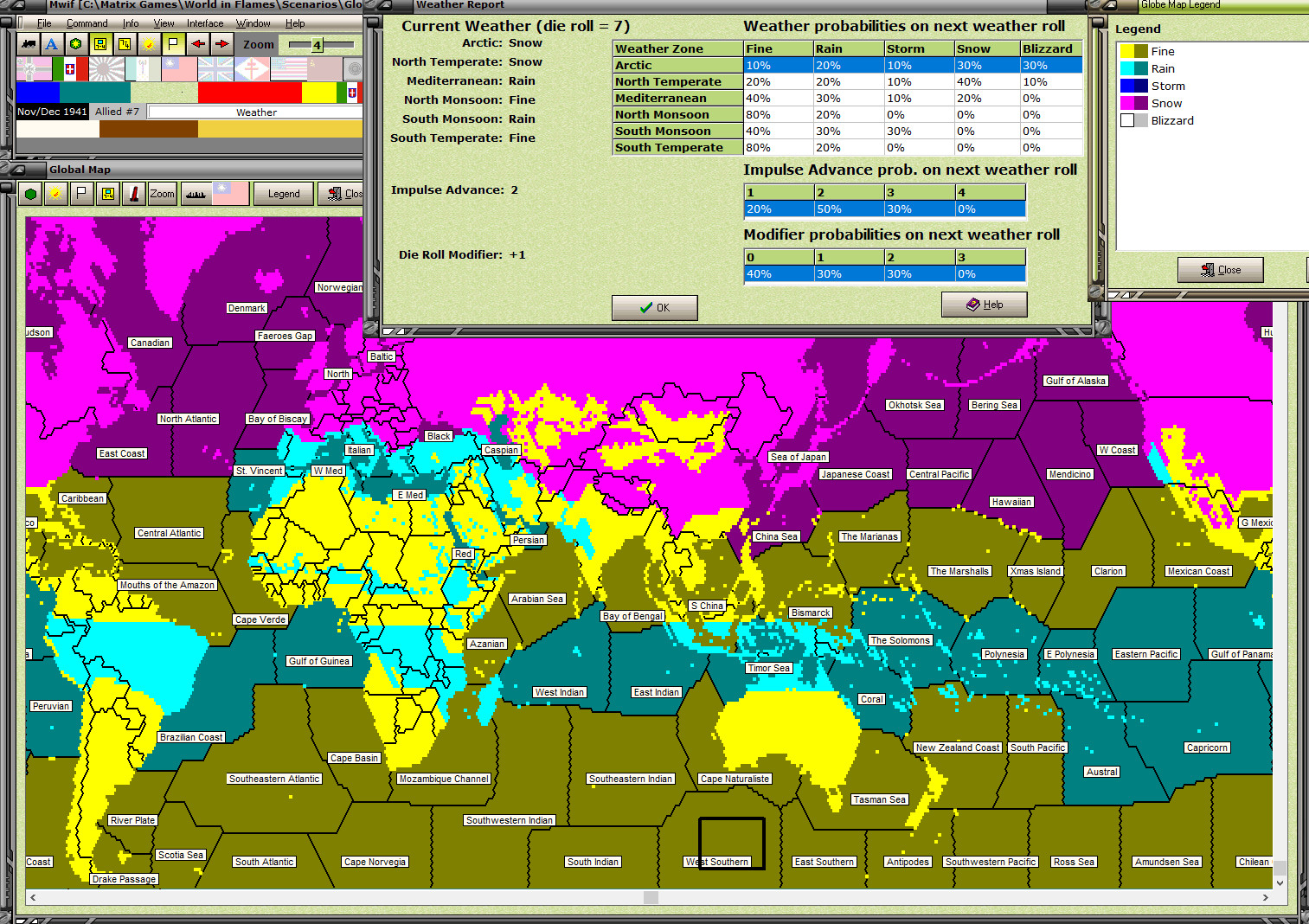Image resolution: width=1309 pixels, height=924 pixels.
Task: Click the map's vertical scrollbar down arrow
Action: pos(1280,883)
